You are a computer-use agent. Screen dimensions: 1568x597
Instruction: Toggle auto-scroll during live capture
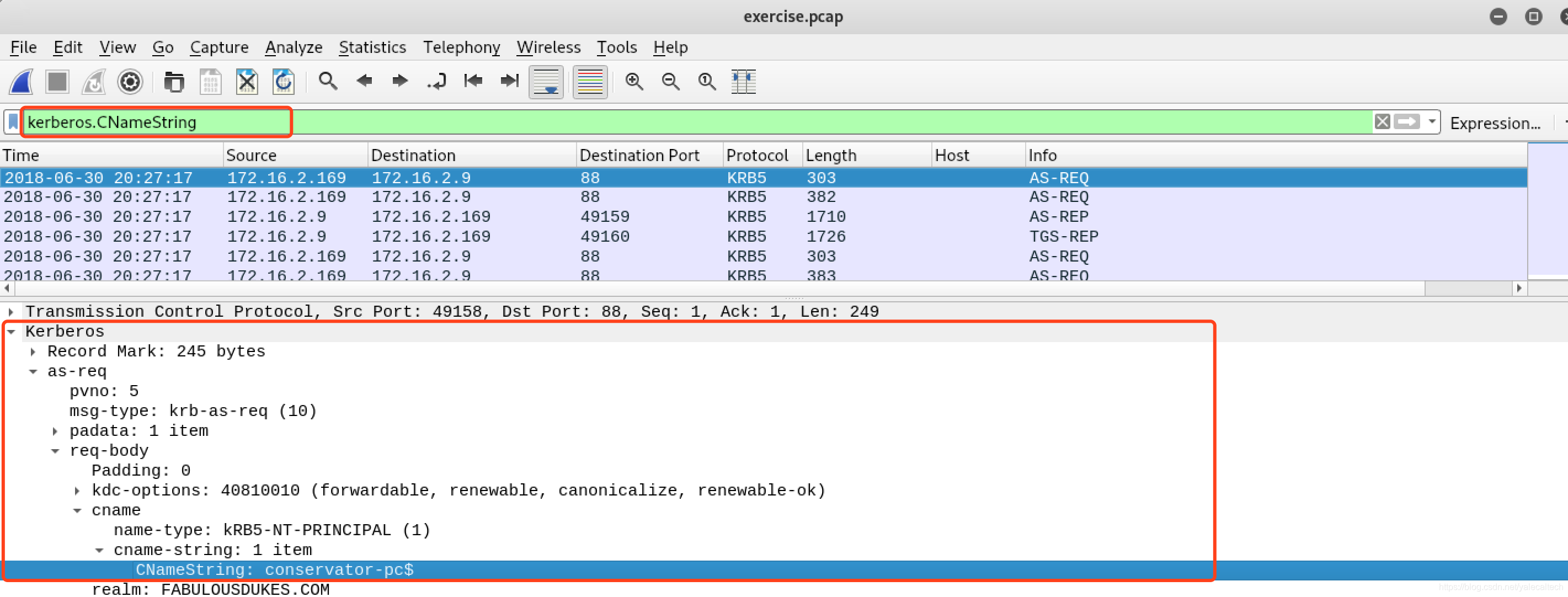click(x=546, y=82)
